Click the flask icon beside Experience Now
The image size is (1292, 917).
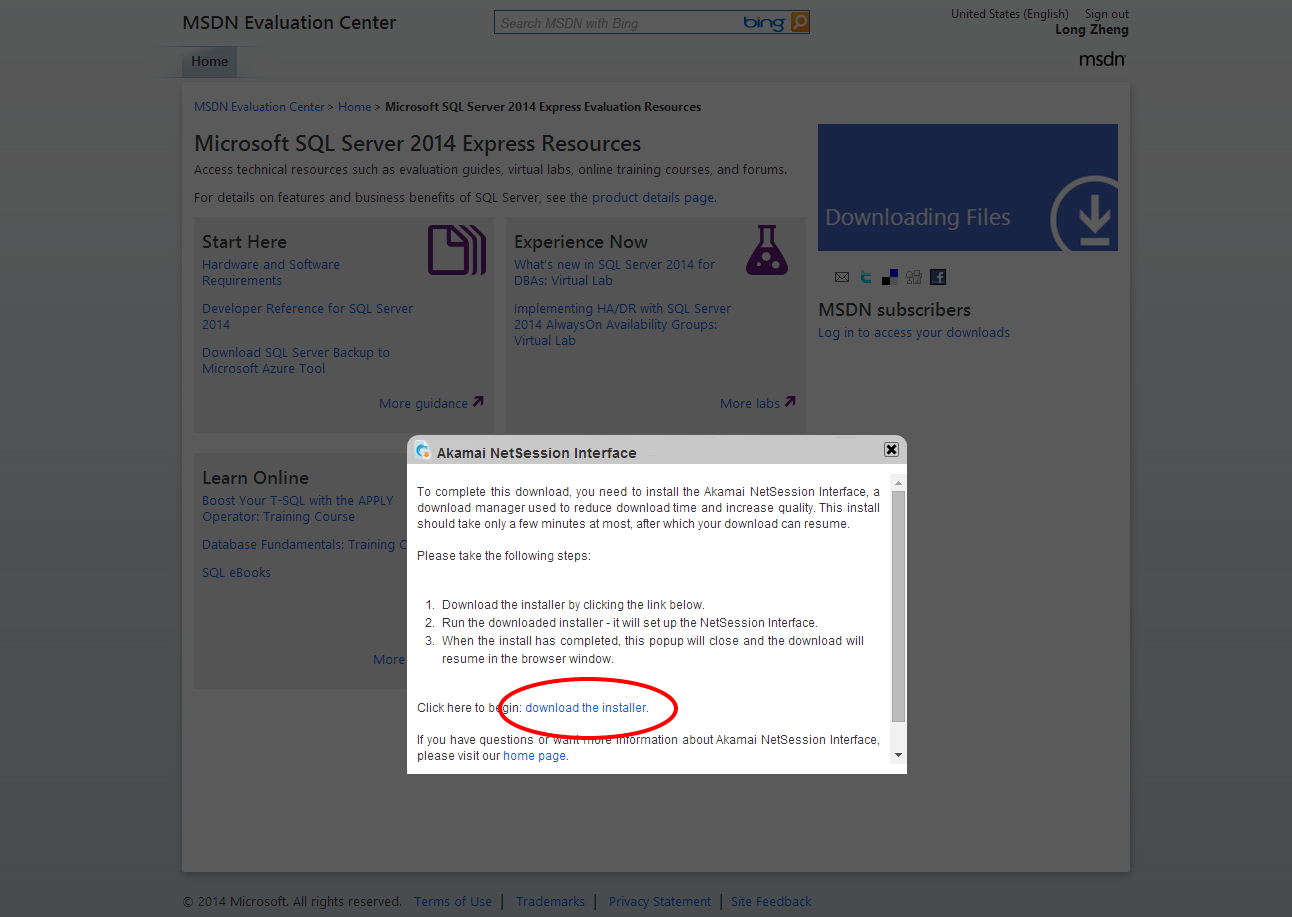tap(766, 250)
